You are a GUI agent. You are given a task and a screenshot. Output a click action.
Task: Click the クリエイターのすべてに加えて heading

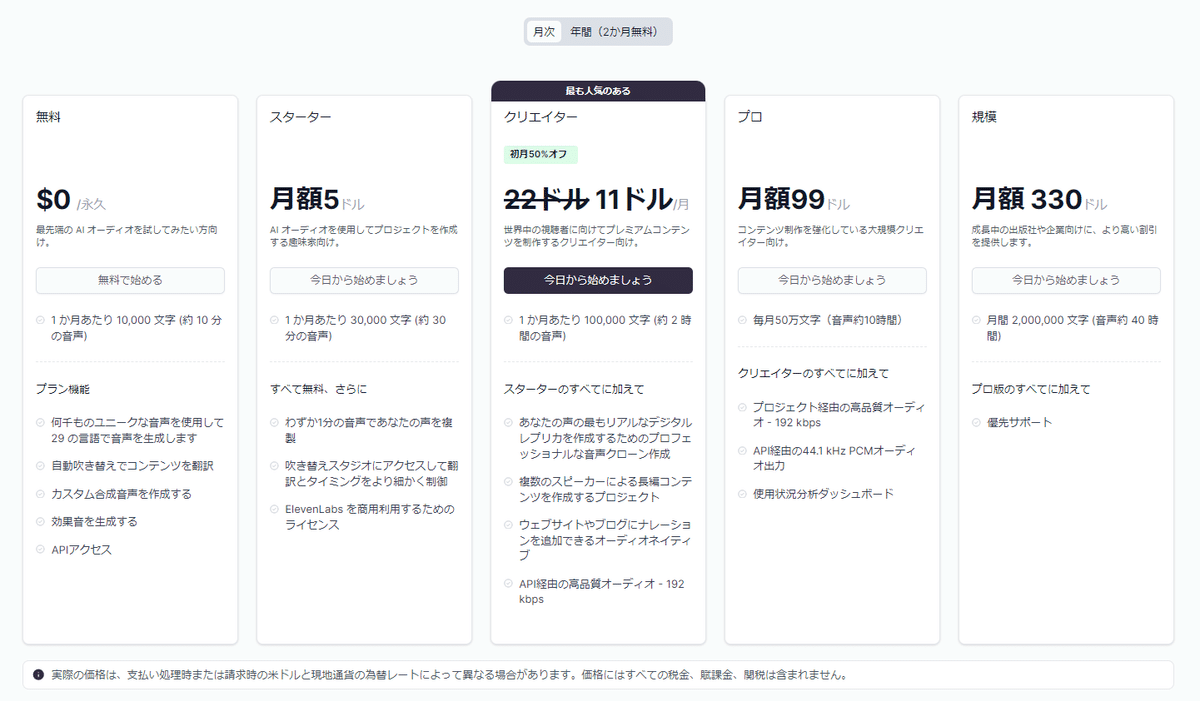point(813,373)
